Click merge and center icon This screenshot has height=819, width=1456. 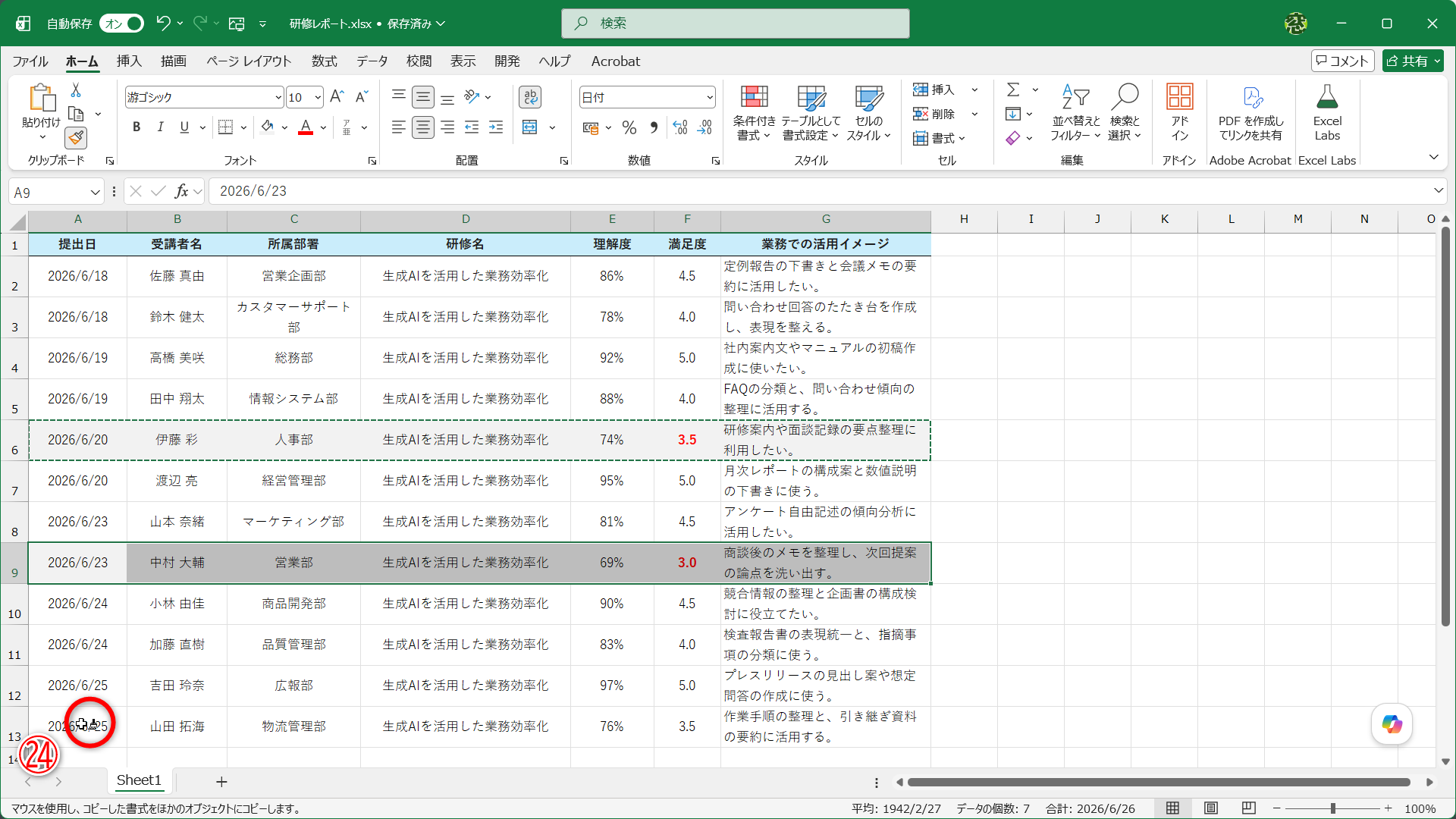(x=530, y=127)
